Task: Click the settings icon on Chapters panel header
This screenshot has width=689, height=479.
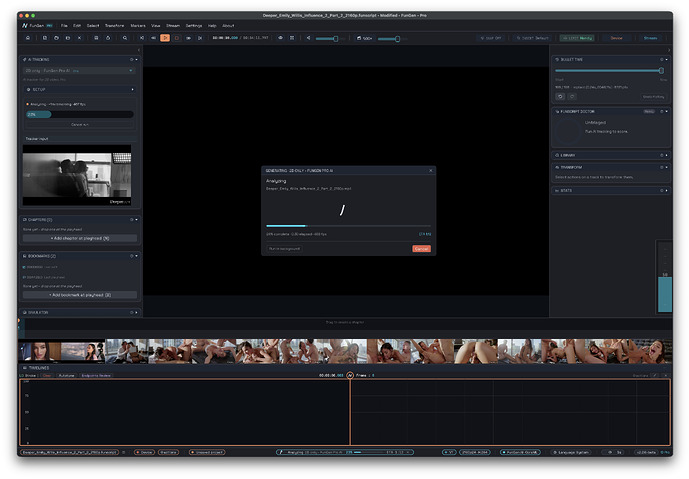Action: click(x=131, y=219)
